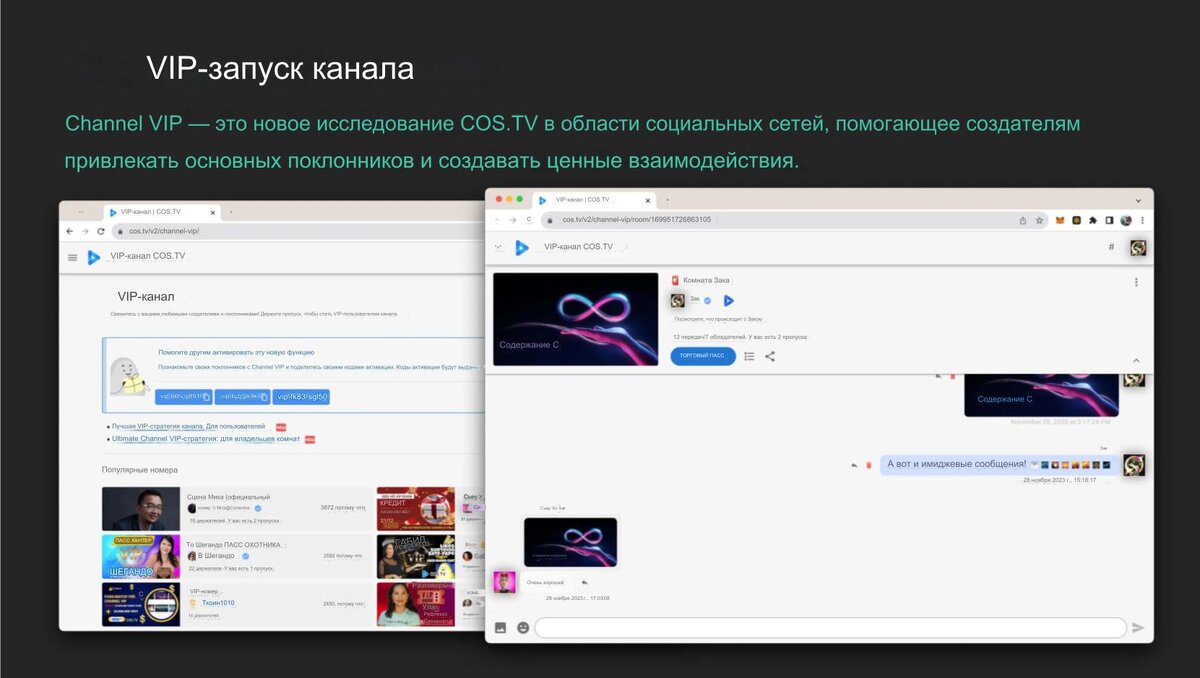Expand tab search chevron in right window
Viewport: 1200px width, 678px height.
tap(1138, 200)
